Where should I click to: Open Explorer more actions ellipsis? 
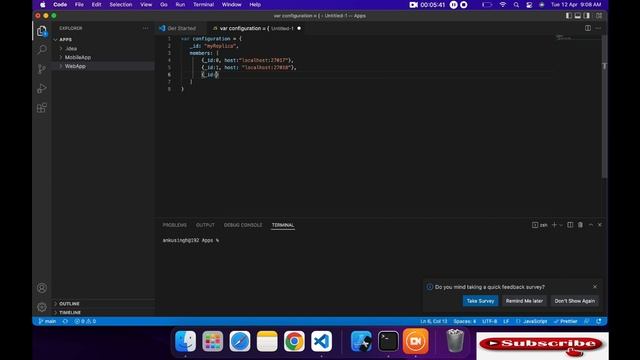145,28
